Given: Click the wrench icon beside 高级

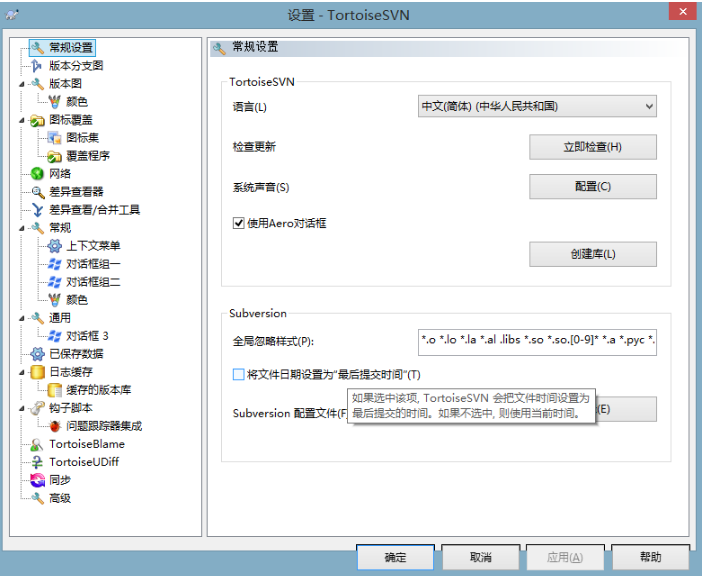Looking at the screenshot, I should click(x=37, y=498).
